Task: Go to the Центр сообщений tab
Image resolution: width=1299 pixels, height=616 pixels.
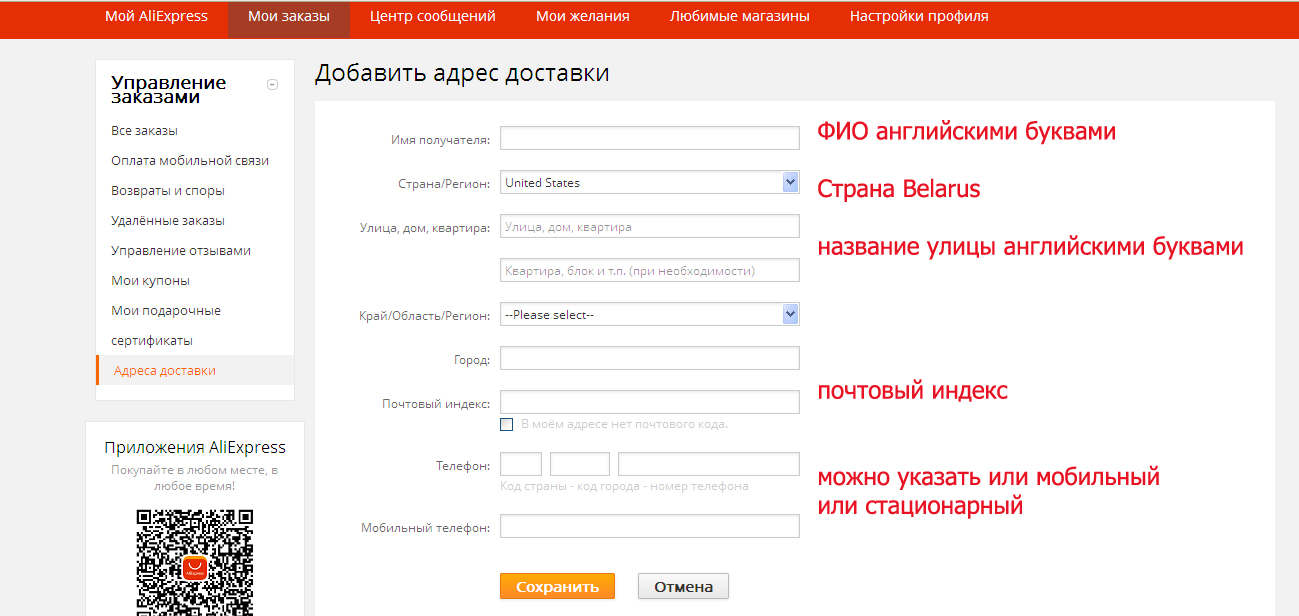Action: coord(433,17)
